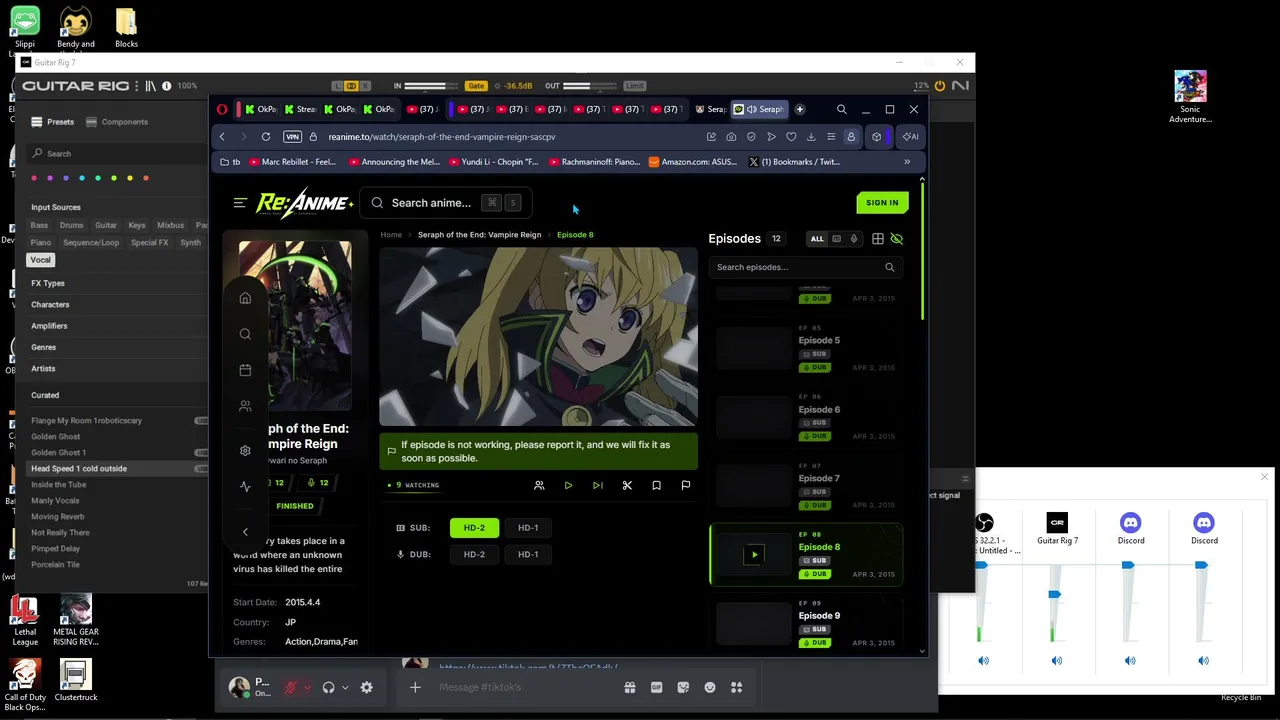This screenshot has height=720, width=1280.
Task: Open the Opera downloads icon
Action: 811,137
